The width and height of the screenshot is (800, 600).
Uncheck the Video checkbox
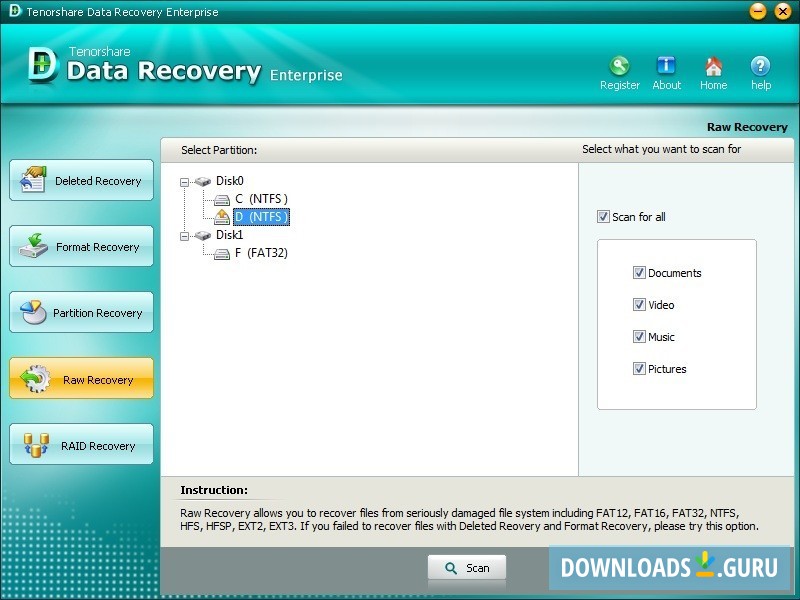639,305
